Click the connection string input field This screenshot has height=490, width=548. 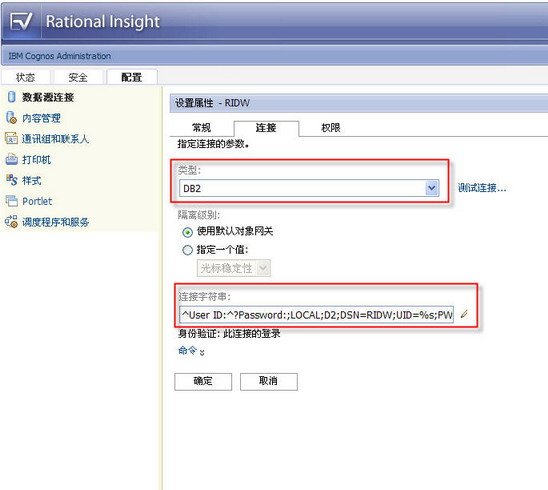click(x=317, y=315)
